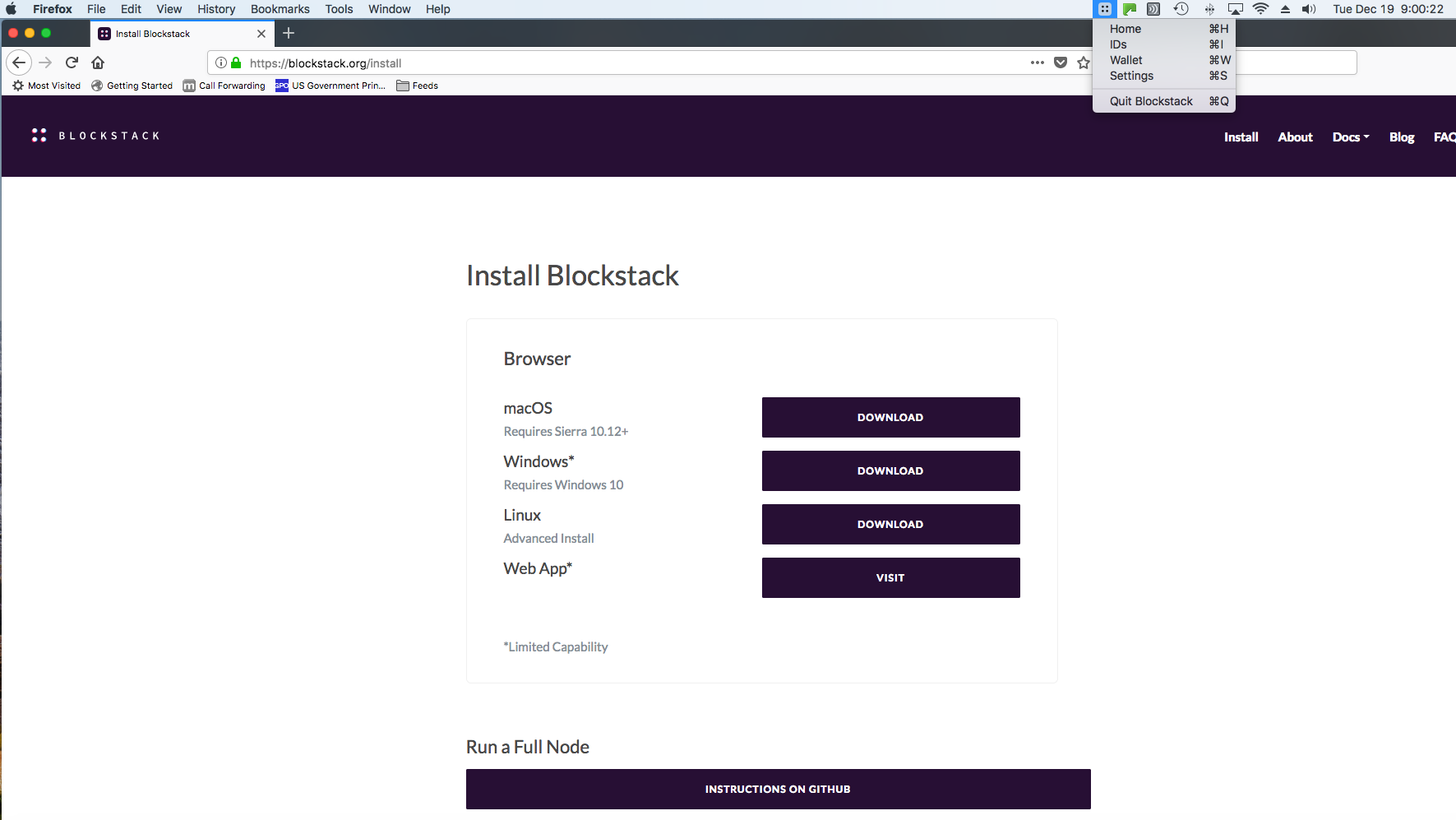This screenshot has width=1456, height=820.
Task: Open the Edit menu
Action: click(131, 9)
